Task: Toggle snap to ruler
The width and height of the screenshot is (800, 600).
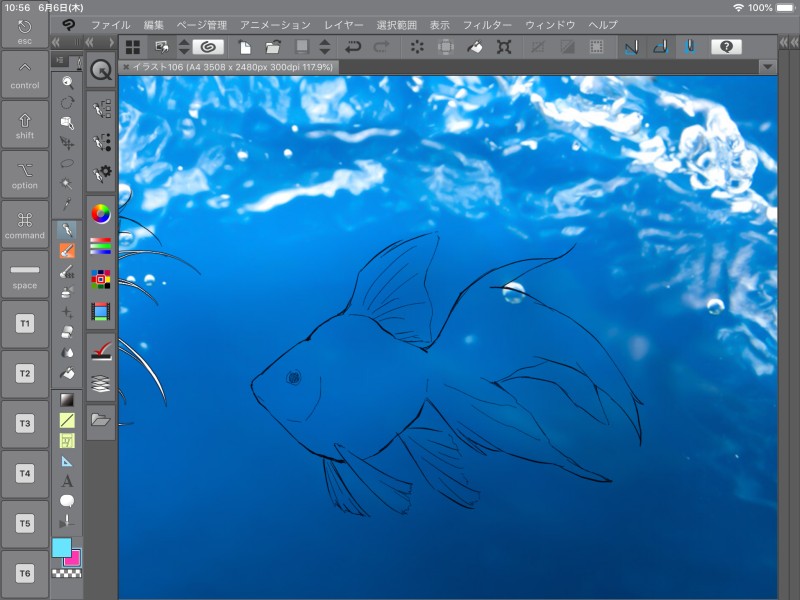Action: pos(631,46)
